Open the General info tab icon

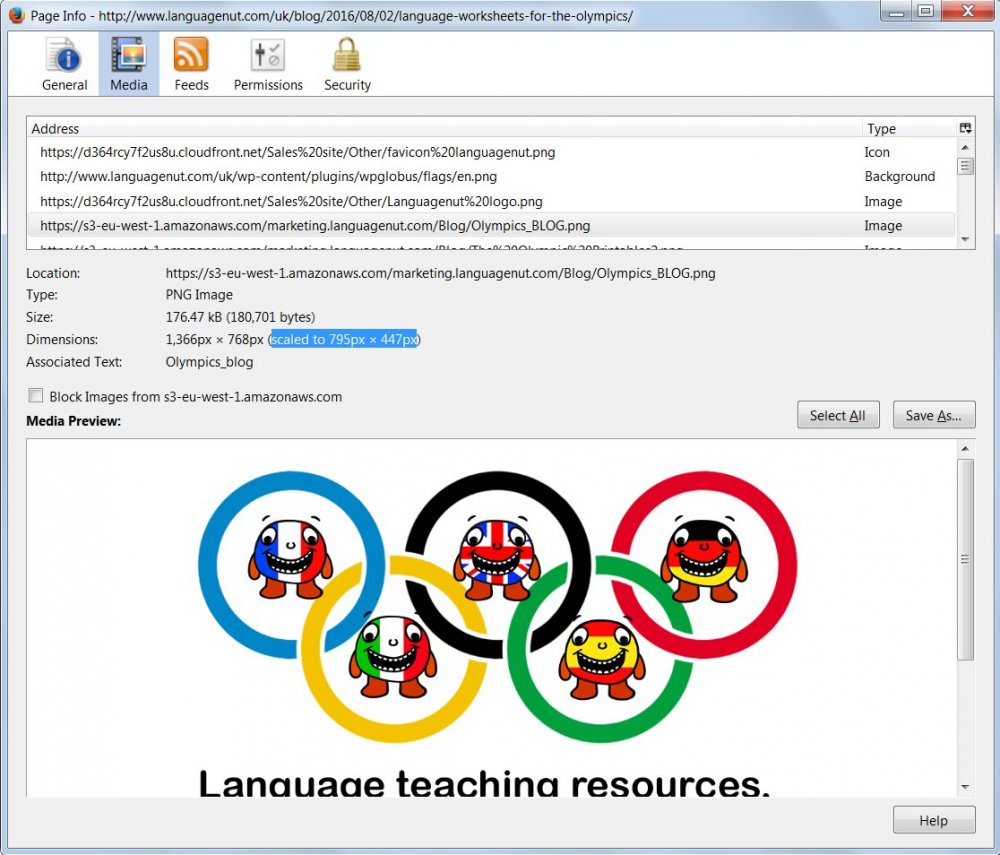click(x=64, y=56)
